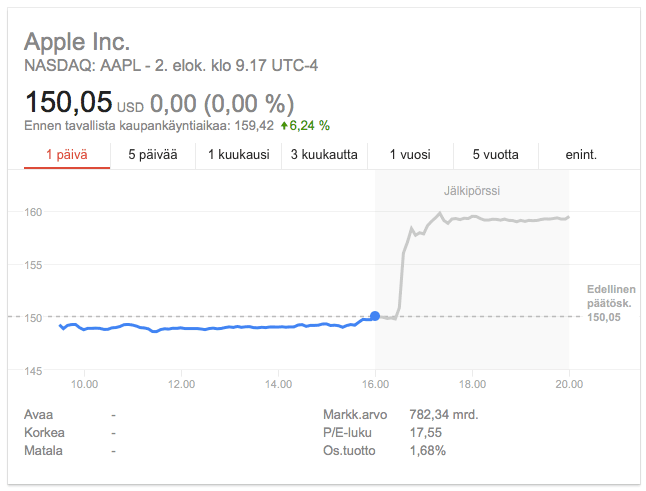Click the P/E-luku value 17,55

coord(426,432)
